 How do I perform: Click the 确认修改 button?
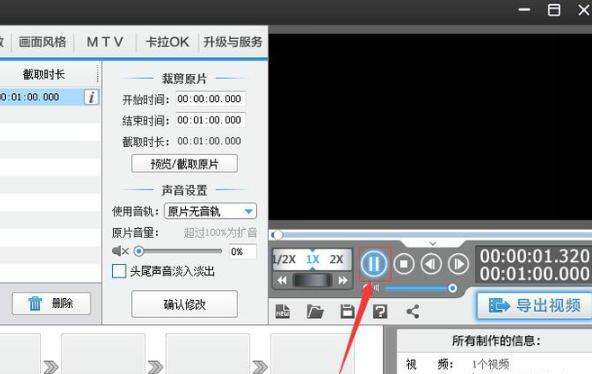point(185,304)
